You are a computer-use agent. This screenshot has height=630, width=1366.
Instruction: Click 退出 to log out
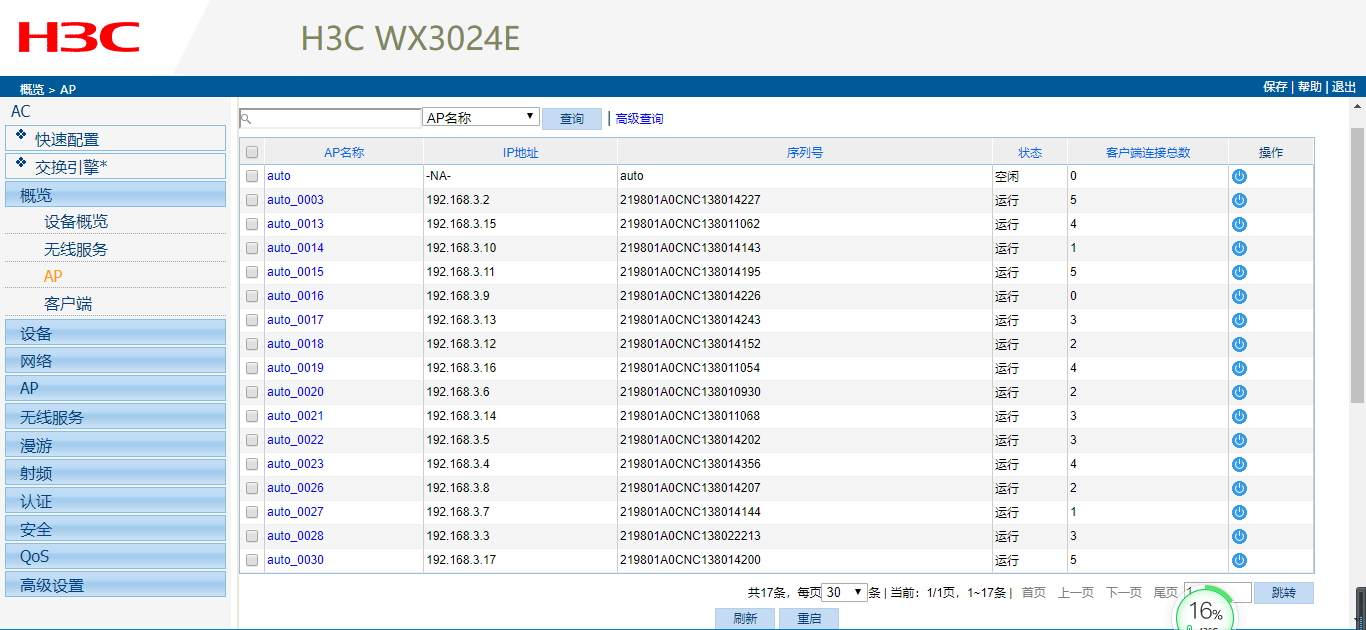tap(1344, 87)
